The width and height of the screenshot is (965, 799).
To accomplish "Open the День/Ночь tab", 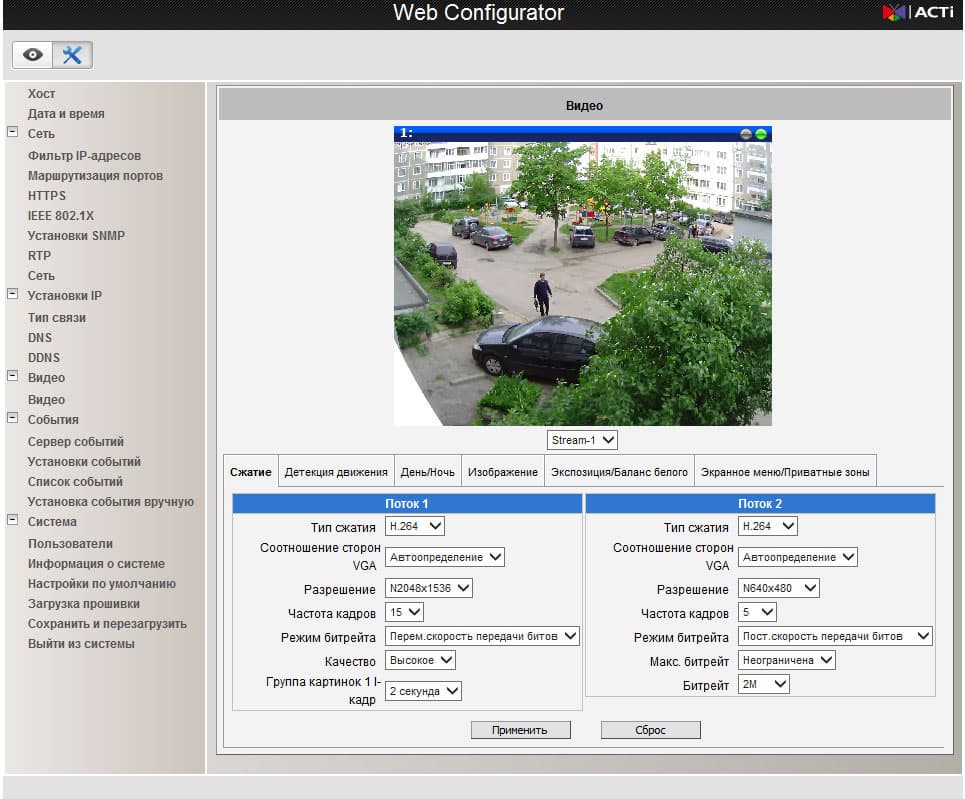I will click(428, 472).
